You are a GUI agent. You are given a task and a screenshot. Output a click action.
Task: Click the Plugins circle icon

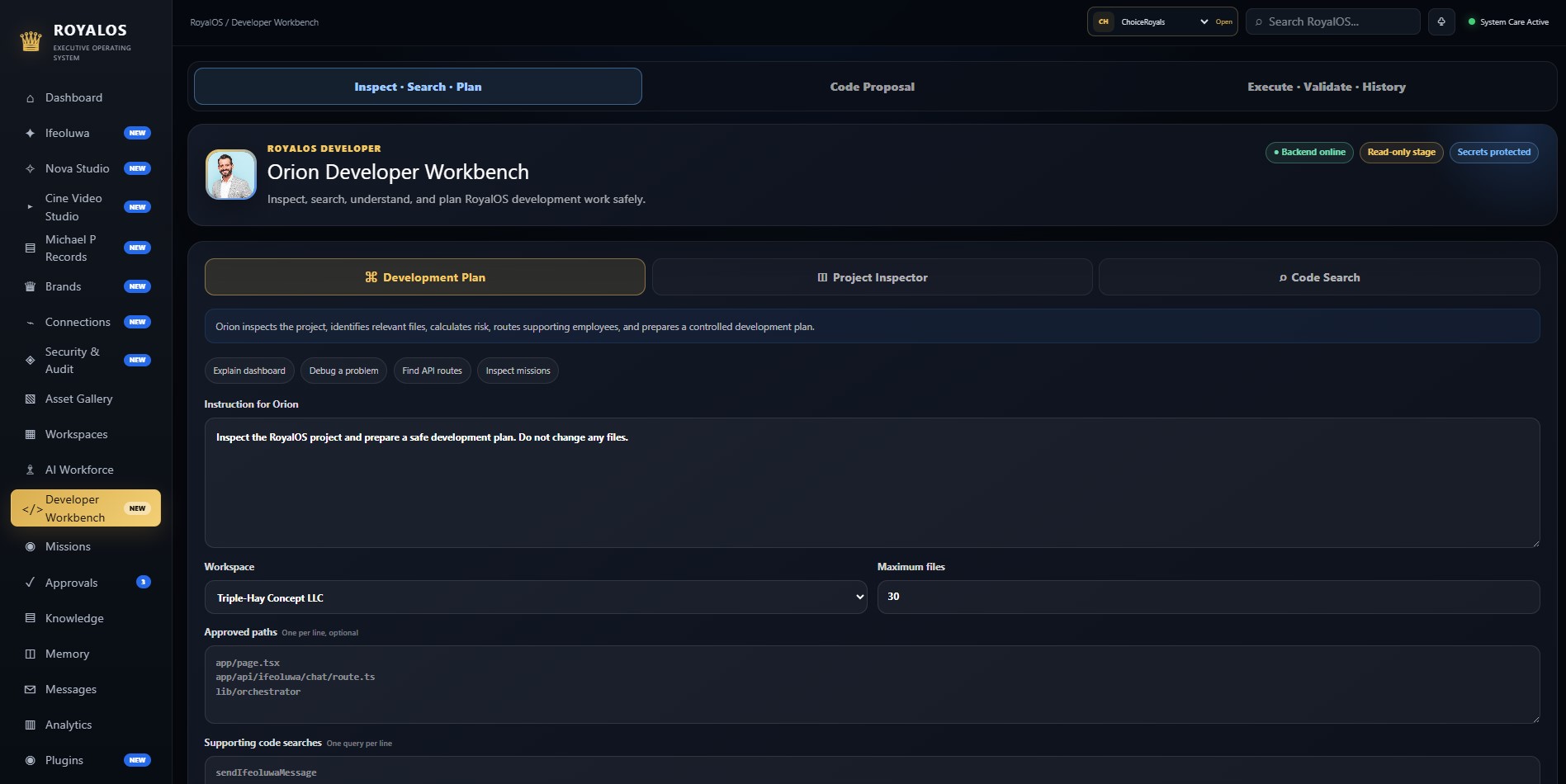(x=31, y=760)
